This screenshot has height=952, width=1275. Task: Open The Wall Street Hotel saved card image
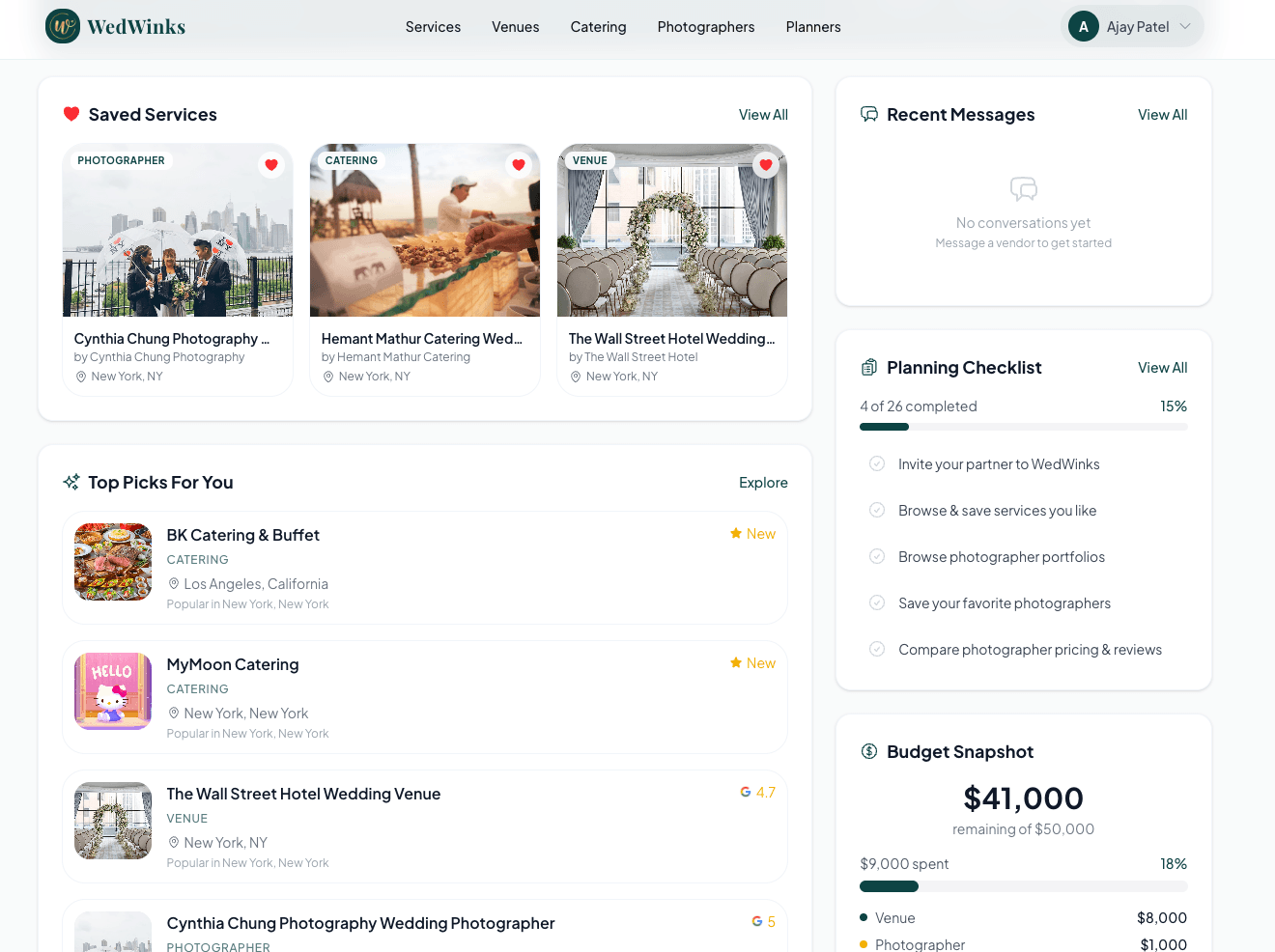tap(672, 230)
